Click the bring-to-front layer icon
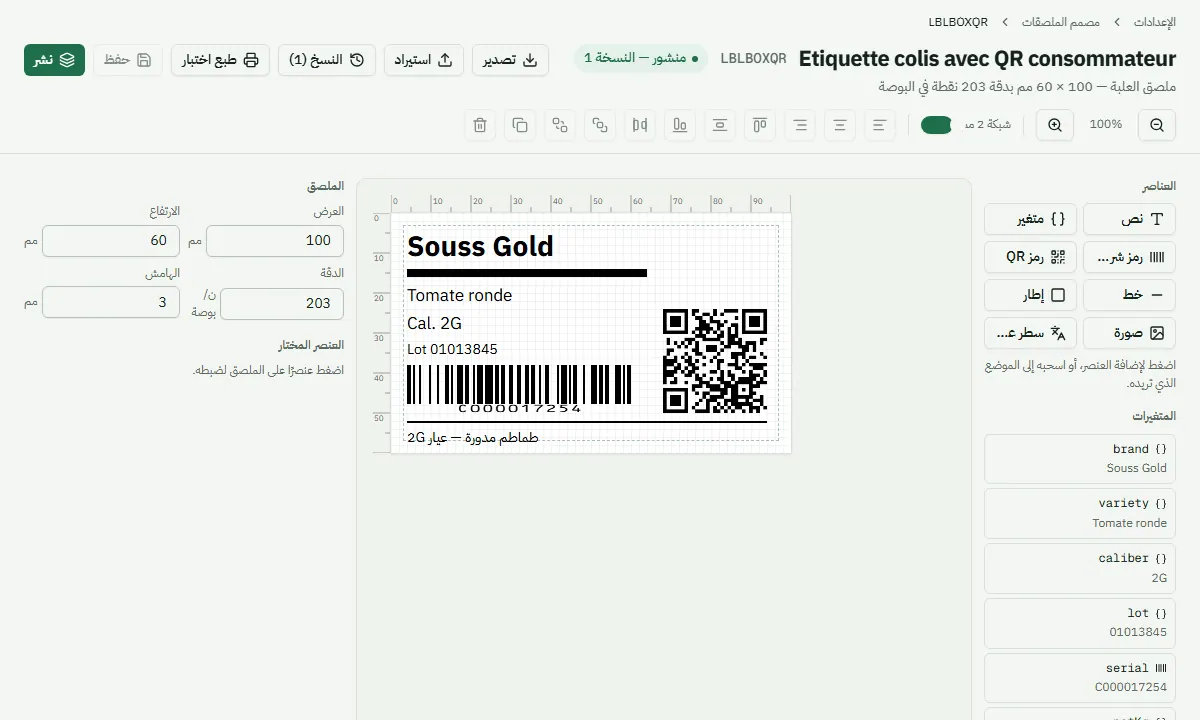The image size is (1200, 720). [x=600, y=125]
